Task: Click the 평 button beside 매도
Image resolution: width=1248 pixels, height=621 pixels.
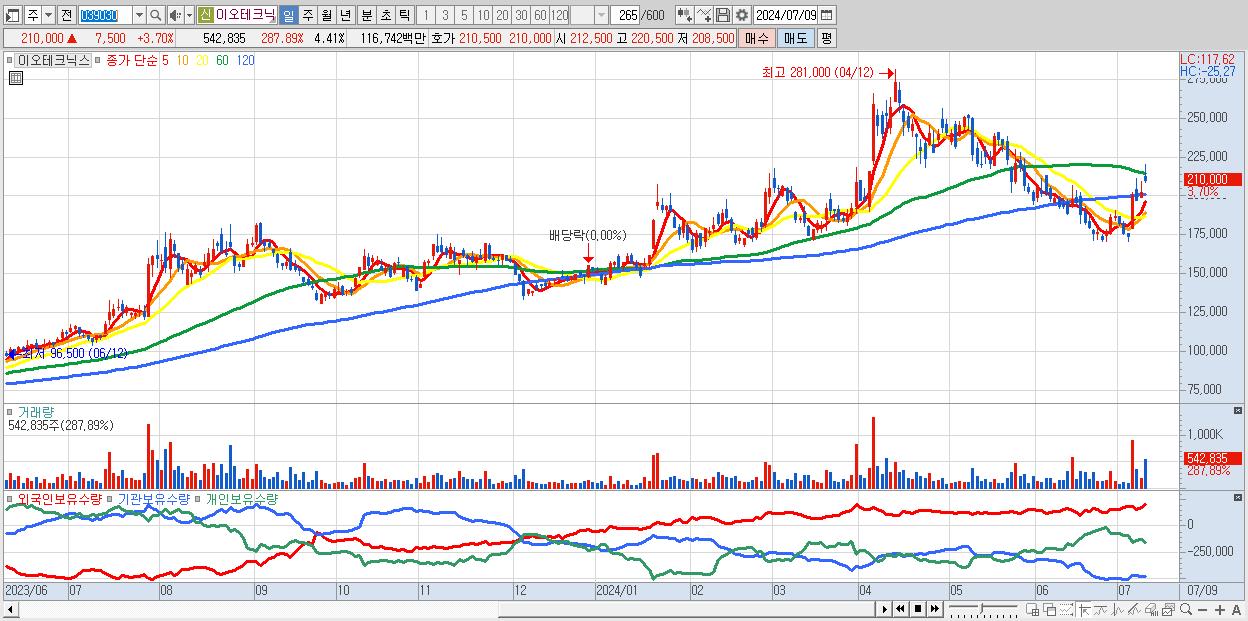Action: (826, 38)
